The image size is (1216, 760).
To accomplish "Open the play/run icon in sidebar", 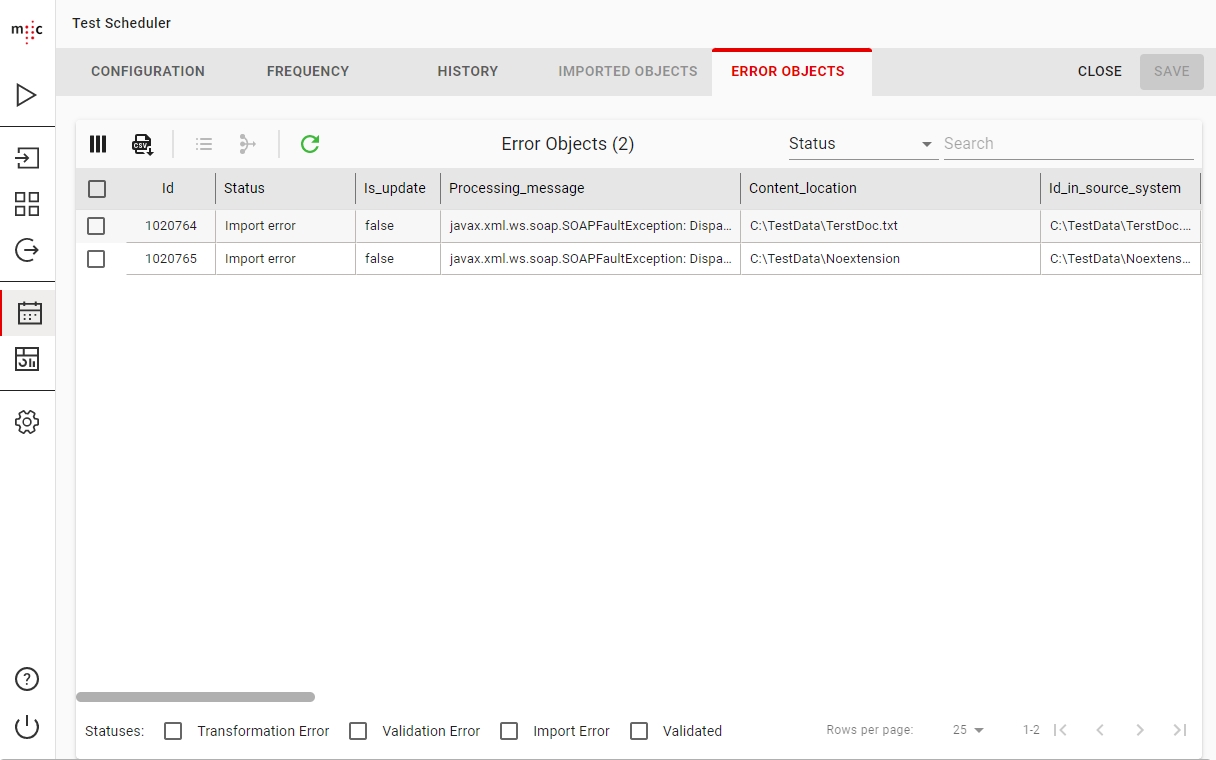I will 27,96.
